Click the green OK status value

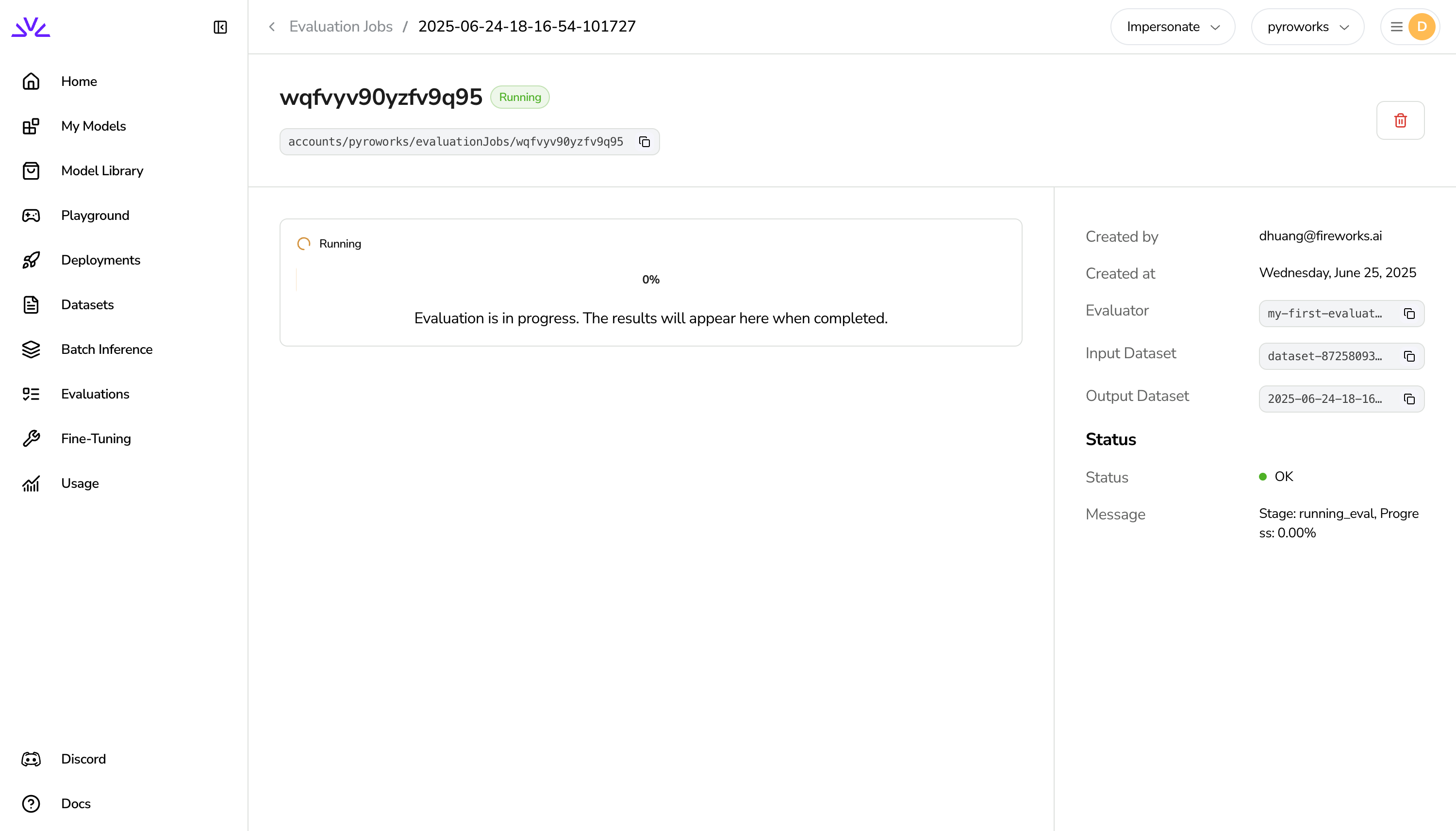(1276, 477)
